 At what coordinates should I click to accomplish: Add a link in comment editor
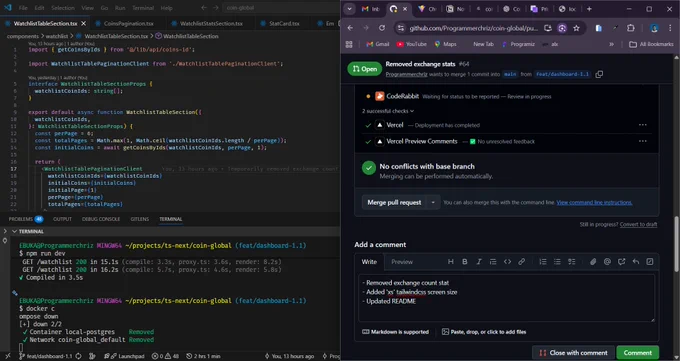pos(521,262)
